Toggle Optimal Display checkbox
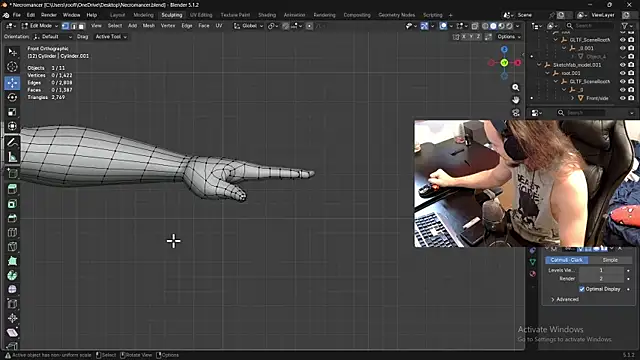Image resolution: width=640 pixels, height=360 pixels. 582,289
